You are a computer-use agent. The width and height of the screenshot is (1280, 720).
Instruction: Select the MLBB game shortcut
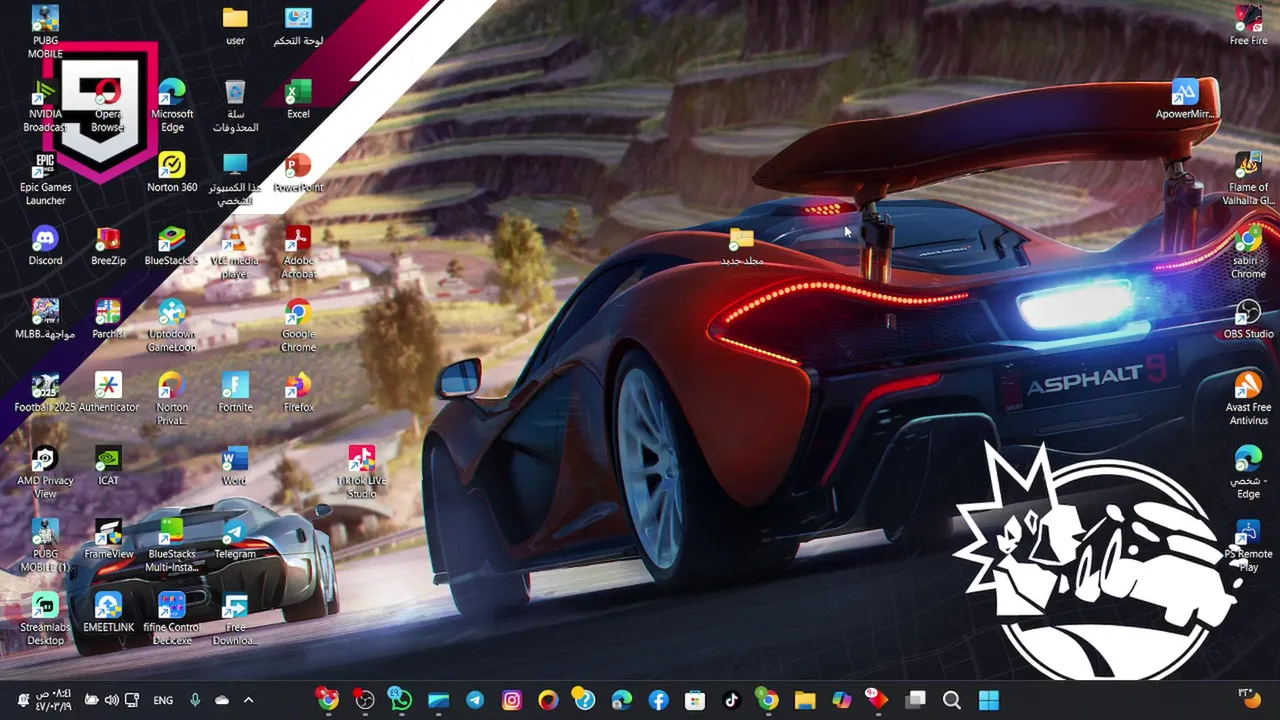(45, 319)
